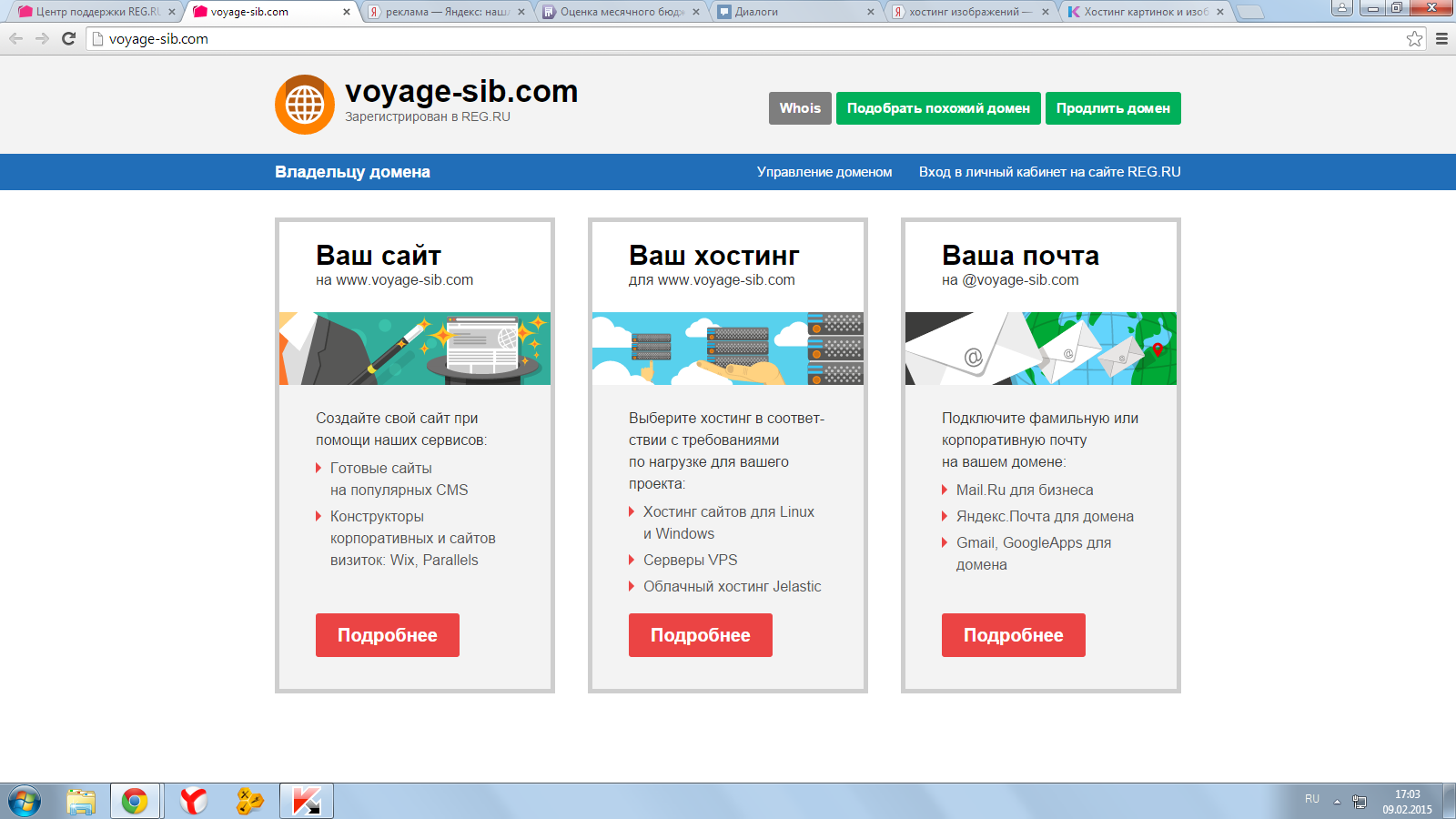Close the Центр поддержки REG.RU tab
The width and height of the screenshot is (1456, 819).
pyautogui.click(x=171, y=12)
